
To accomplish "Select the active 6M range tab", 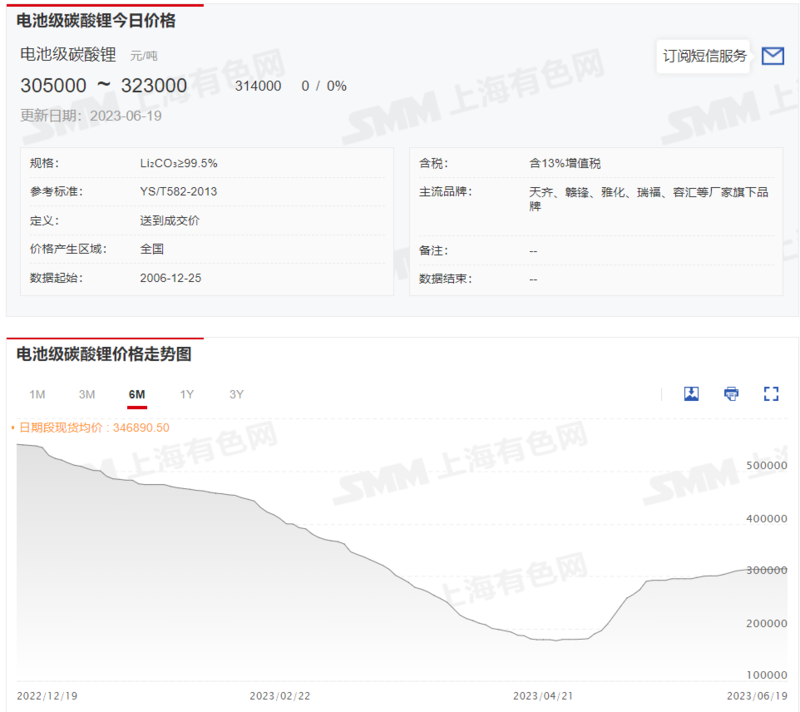I will pos(137,394).
